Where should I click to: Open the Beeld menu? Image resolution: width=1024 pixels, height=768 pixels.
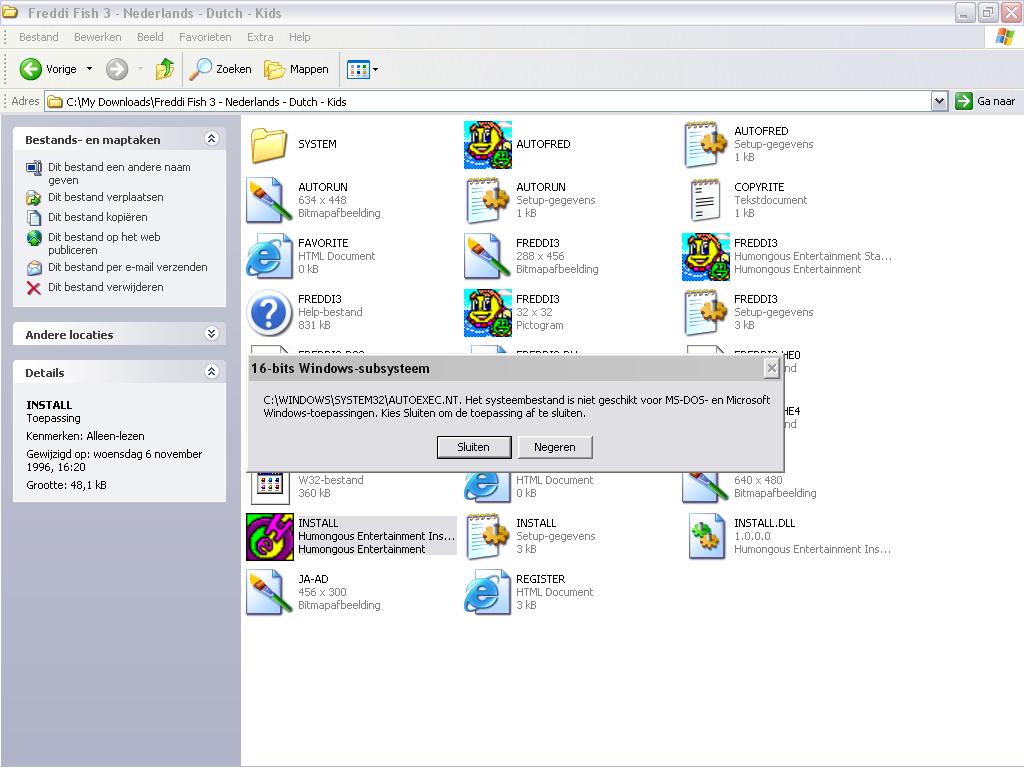coord(150,37)
